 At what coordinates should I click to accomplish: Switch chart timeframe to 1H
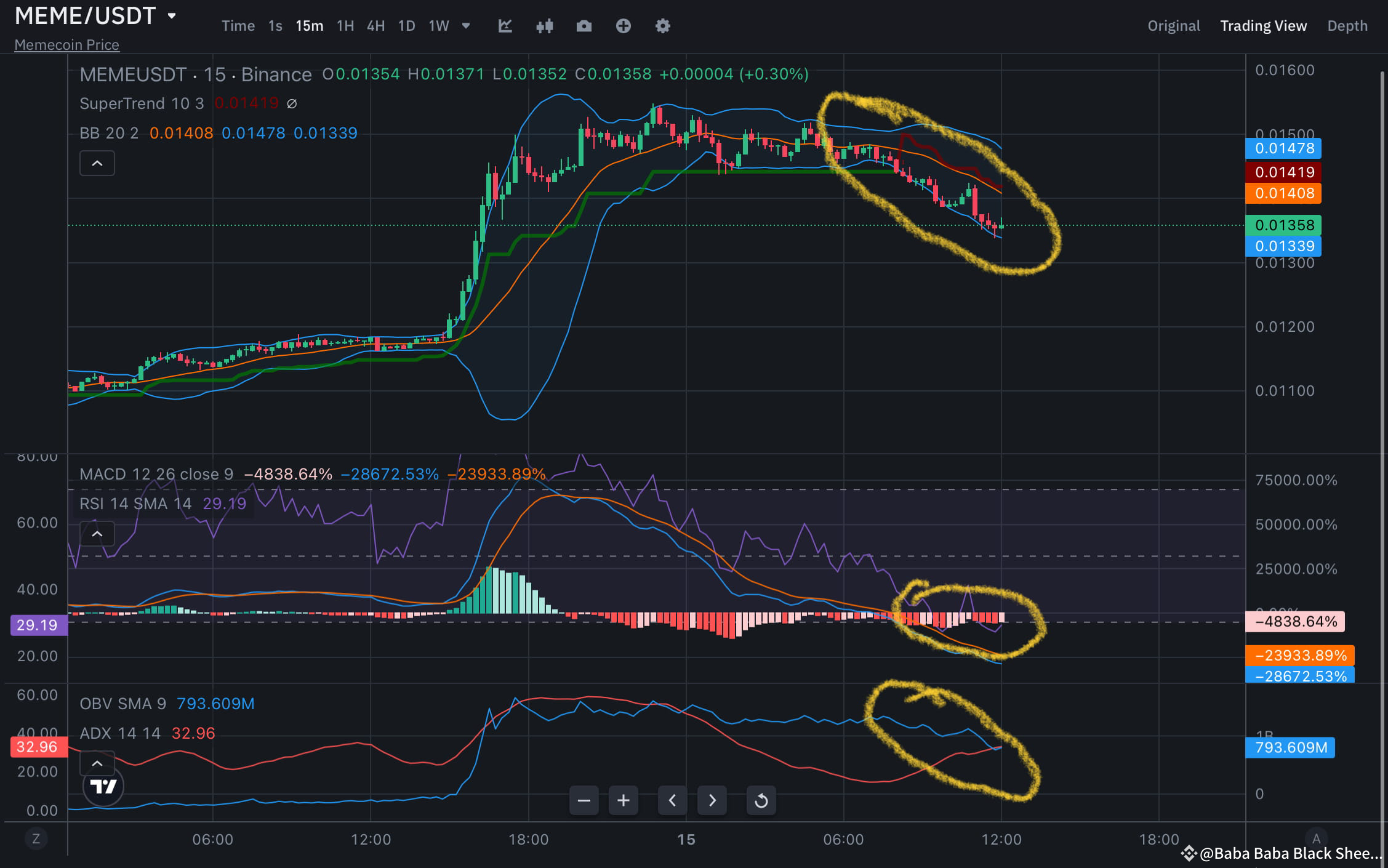(345, 26)
